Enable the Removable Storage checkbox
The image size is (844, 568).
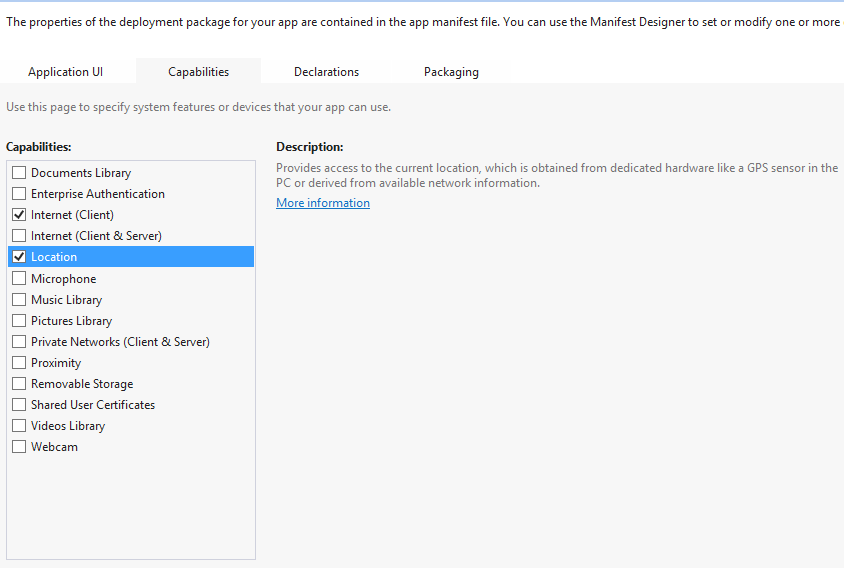click(x=19, y=383)
